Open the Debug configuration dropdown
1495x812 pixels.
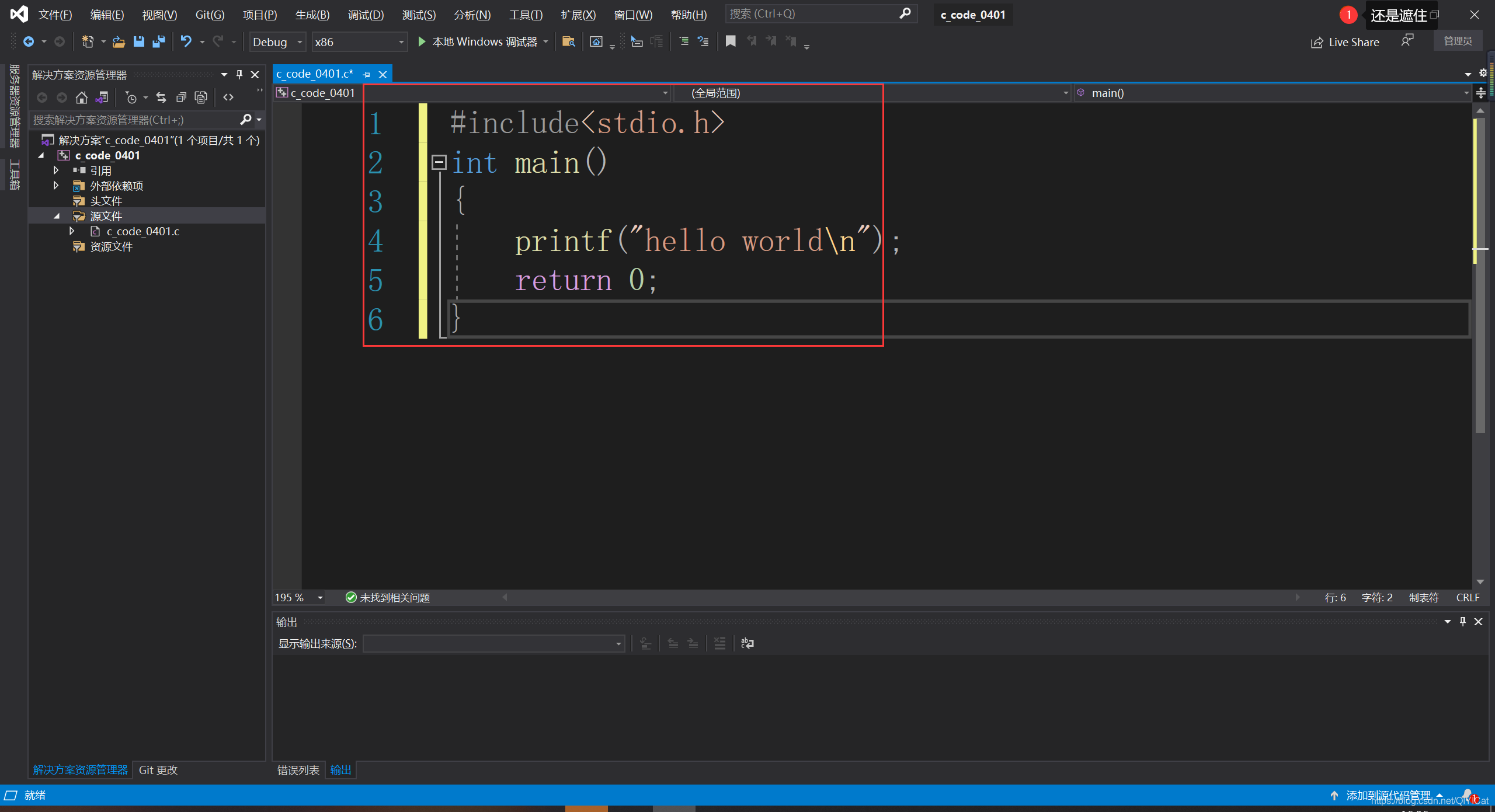pyautogui.click(x=277, y=42)
